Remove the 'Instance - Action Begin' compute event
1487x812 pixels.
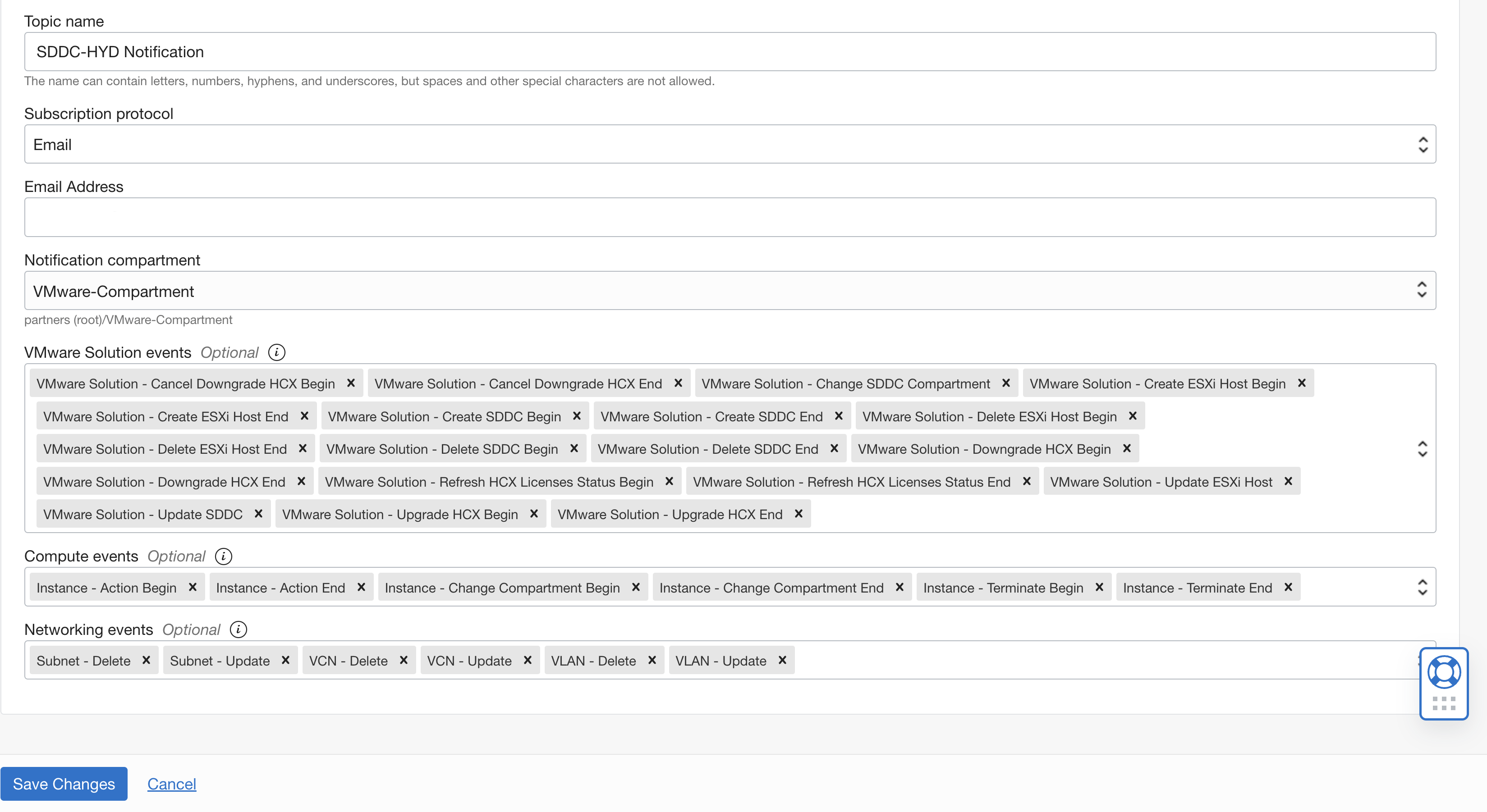coord(193,587)
